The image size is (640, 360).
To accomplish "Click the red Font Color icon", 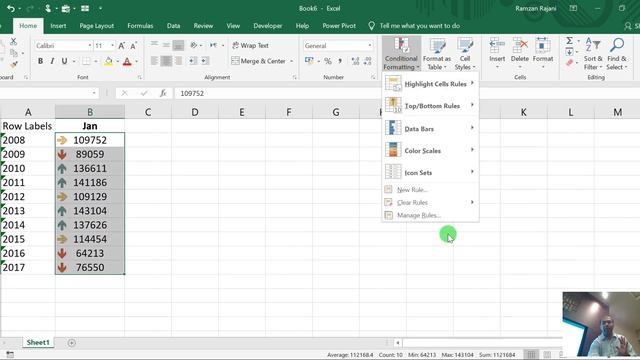I will (127, 62).
